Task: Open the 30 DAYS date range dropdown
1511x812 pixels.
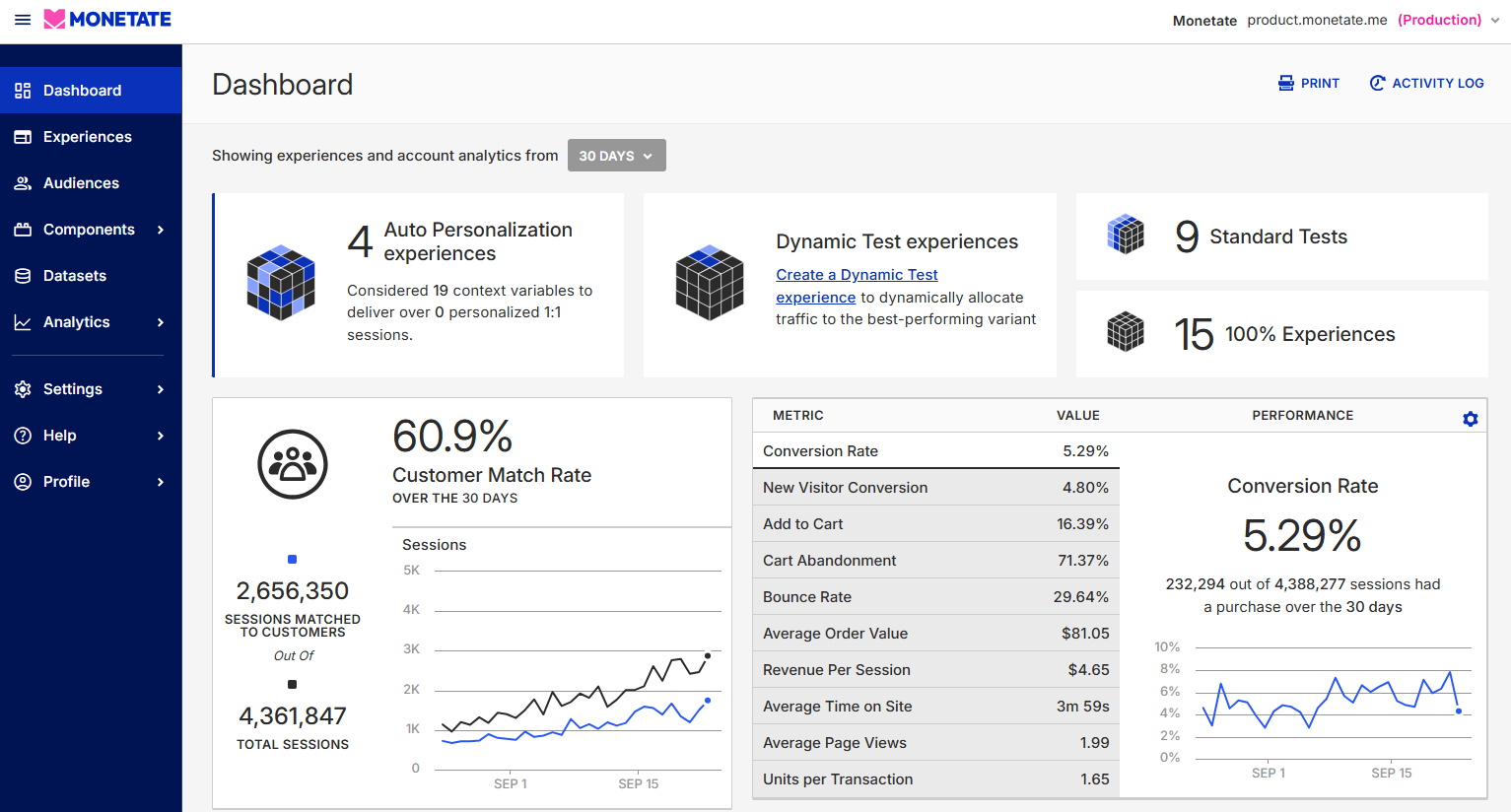Action: 617,156
